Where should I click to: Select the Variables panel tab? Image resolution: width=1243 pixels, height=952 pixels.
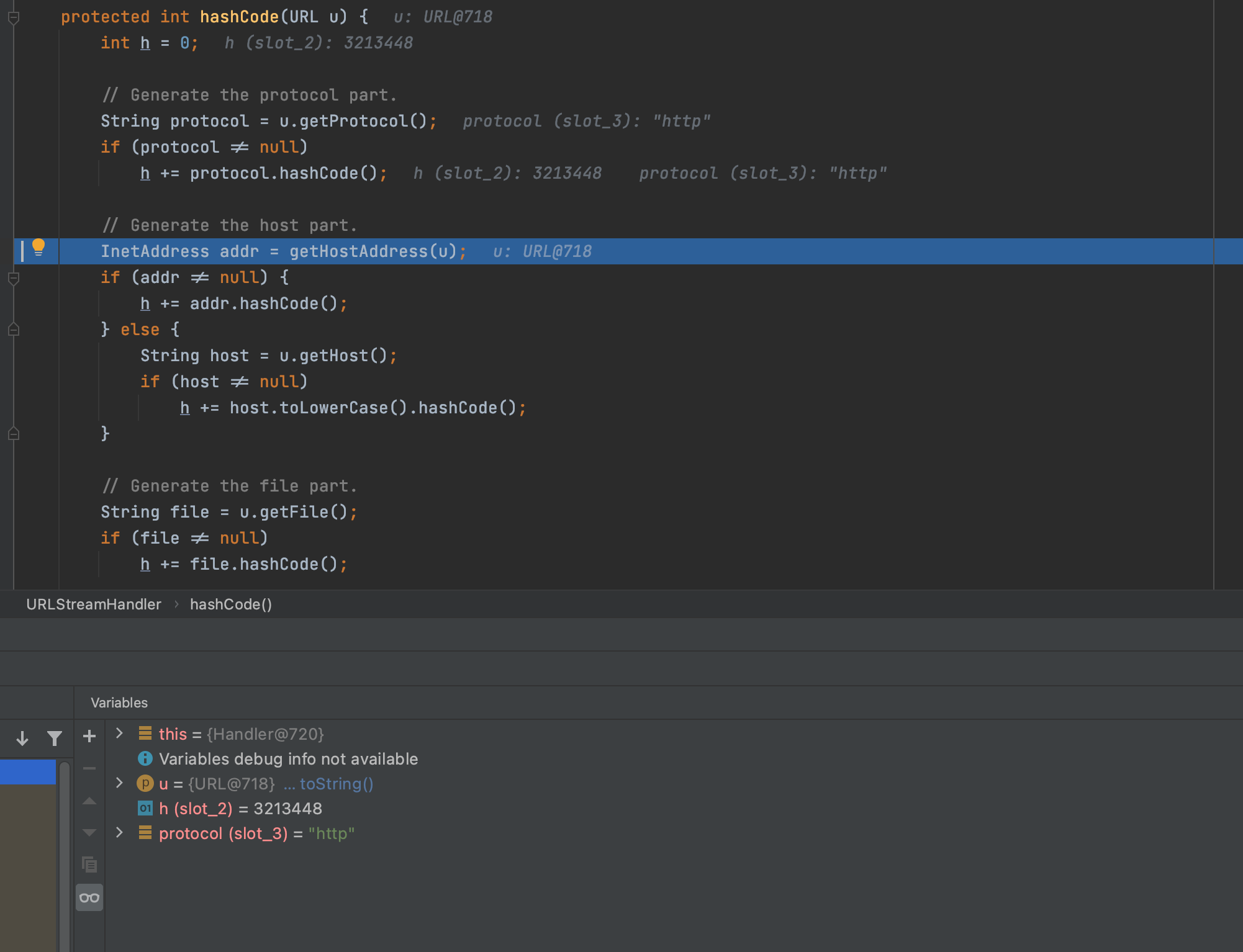(x=119, y=703)
